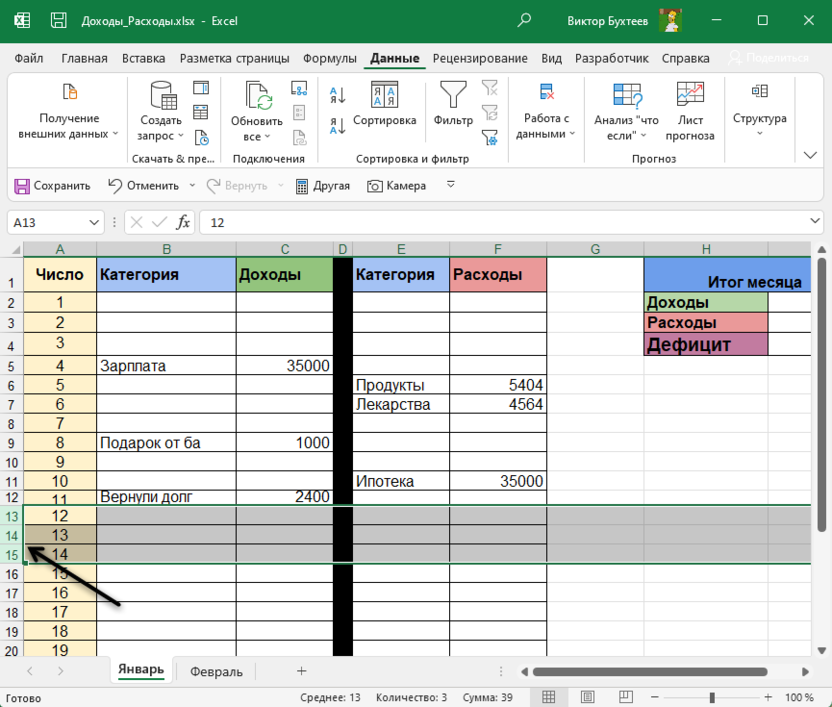Sort ascending with the A-to-Я icon

tap(337, 96)
